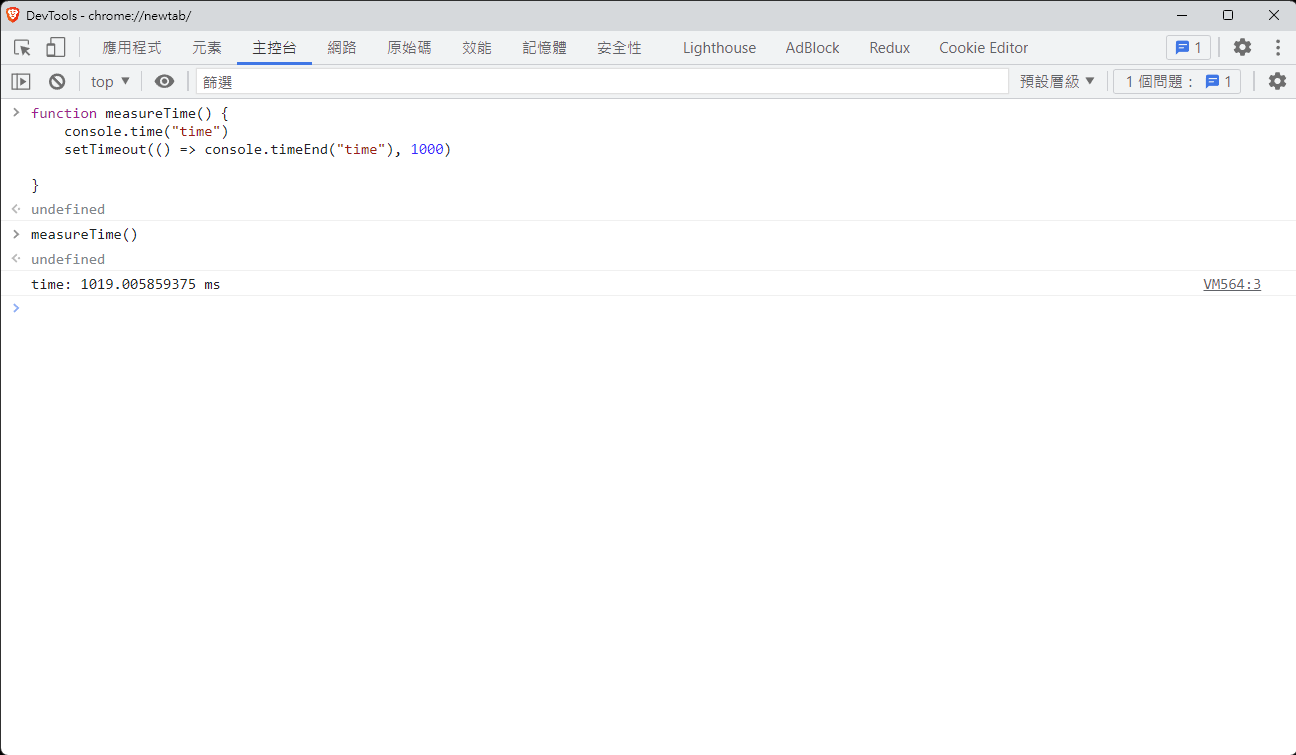Switch to the 元素 tab
This screenshot has width=1296, height=755.
pos(207,47)
